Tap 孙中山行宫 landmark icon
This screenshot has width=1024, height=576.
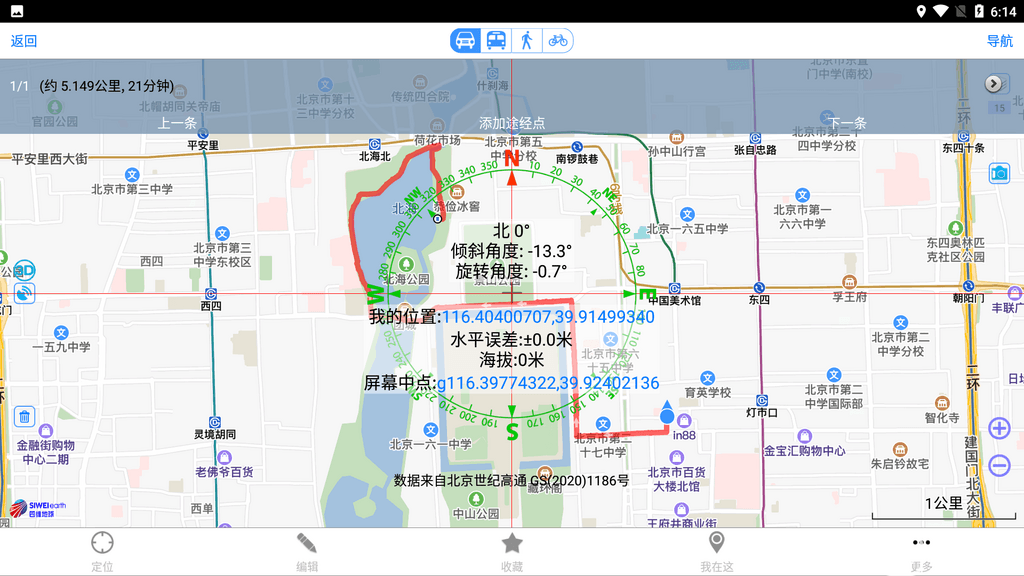click(677, 137)
